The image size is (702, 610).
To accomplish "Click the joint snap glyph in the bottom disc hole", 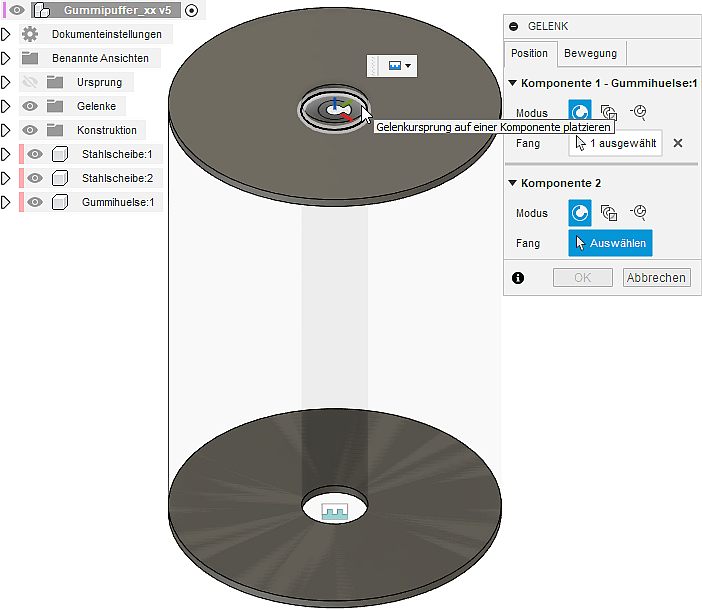I will pos(334,511).
